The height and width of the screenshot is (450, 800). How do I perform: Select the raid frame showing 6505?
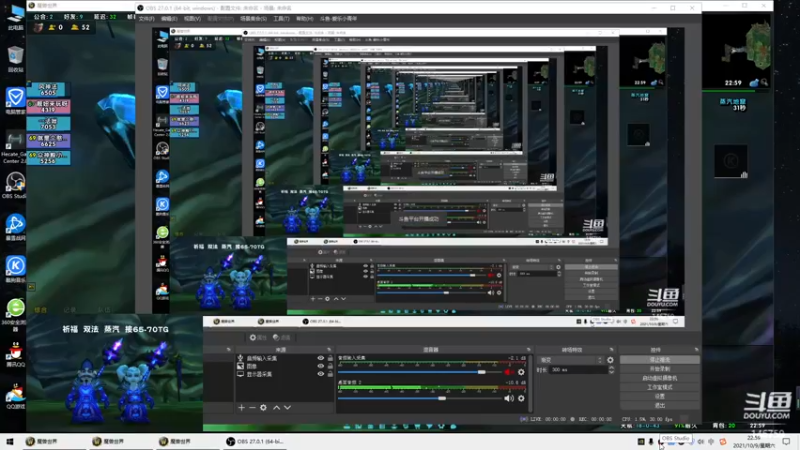click(48, 90)
